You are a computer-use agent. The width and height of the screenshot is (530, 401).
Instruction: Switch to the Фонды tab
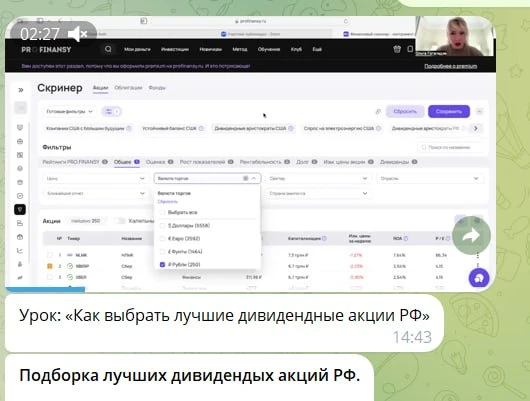point(157,88)
